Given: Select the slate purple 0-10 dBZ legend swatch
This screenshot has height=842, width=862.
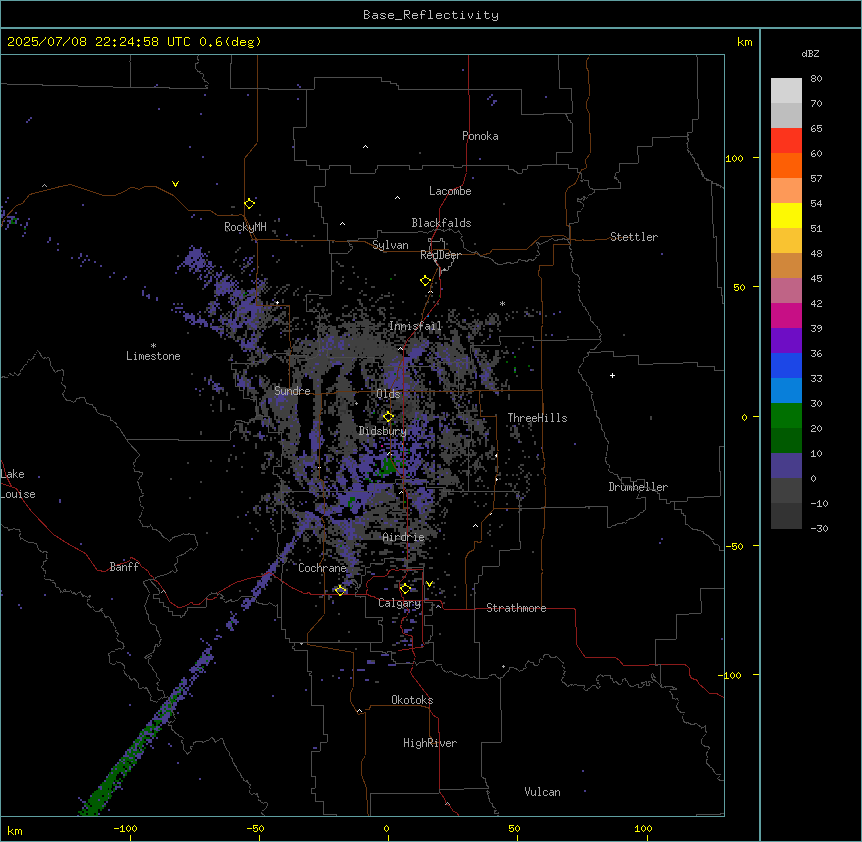Looking at the screenshot, I should (786, 466).
